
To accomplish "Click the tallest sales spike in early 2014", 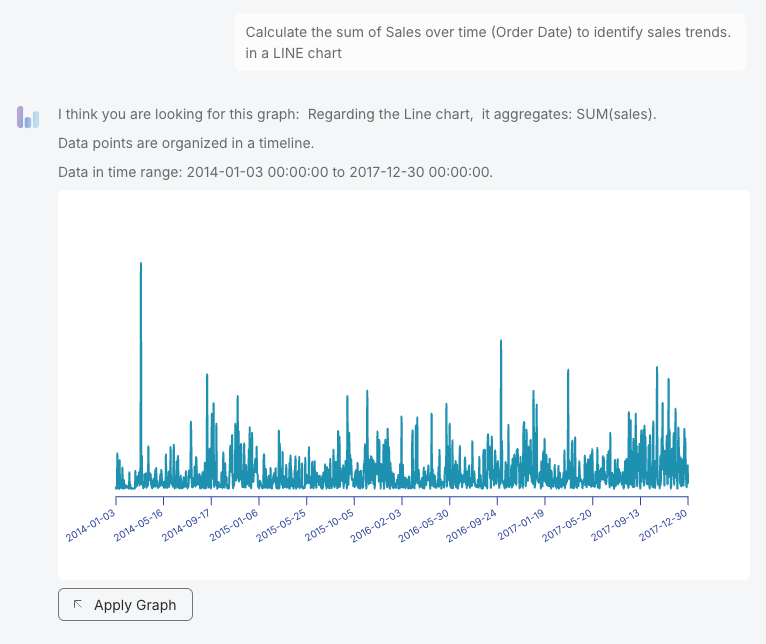I will coord(141,266).
